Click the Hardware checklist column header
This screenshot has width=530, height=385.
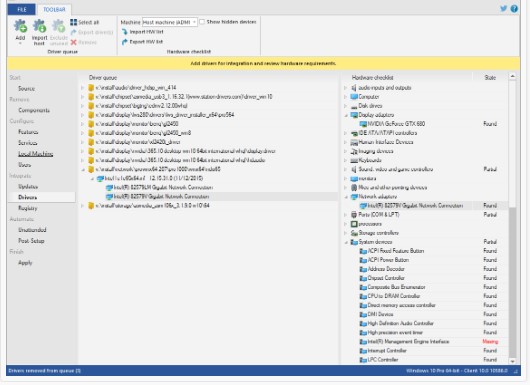pos(372,78)
